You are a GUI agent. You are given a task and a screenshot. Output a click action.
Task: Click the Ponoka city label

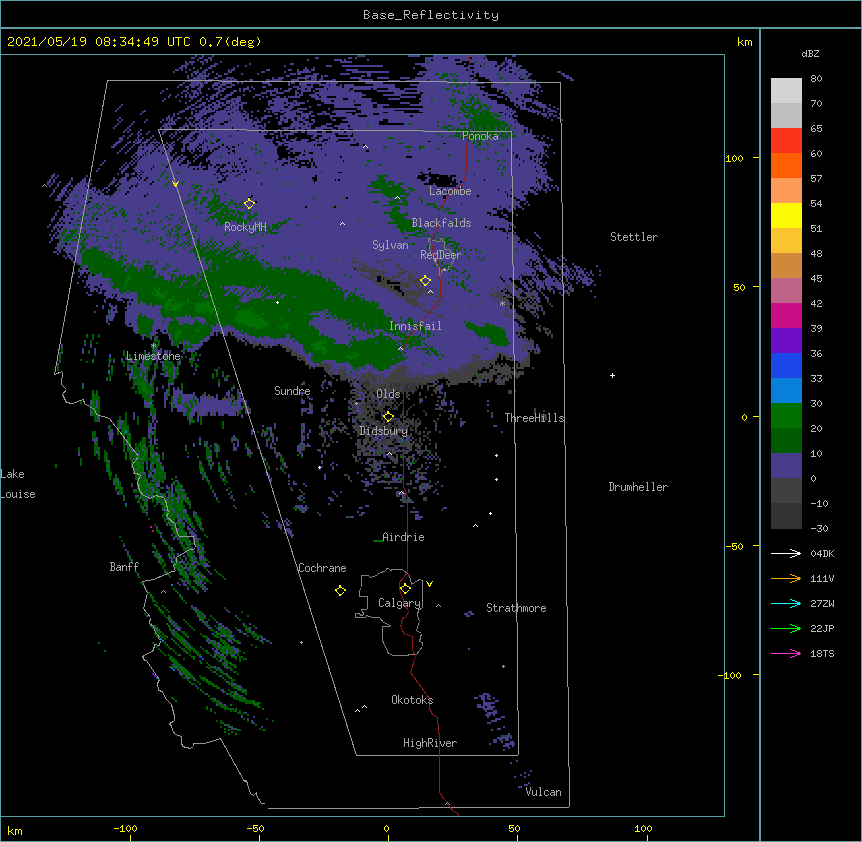coord(480,136)
